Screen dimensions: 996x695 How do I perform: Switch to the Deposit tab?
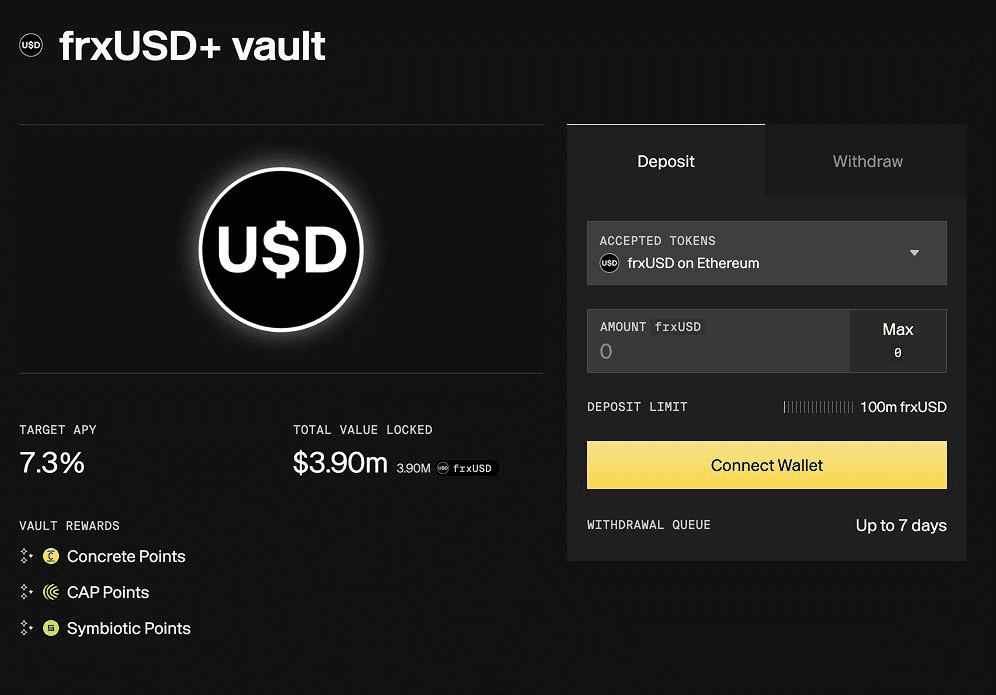coord(666,161)
